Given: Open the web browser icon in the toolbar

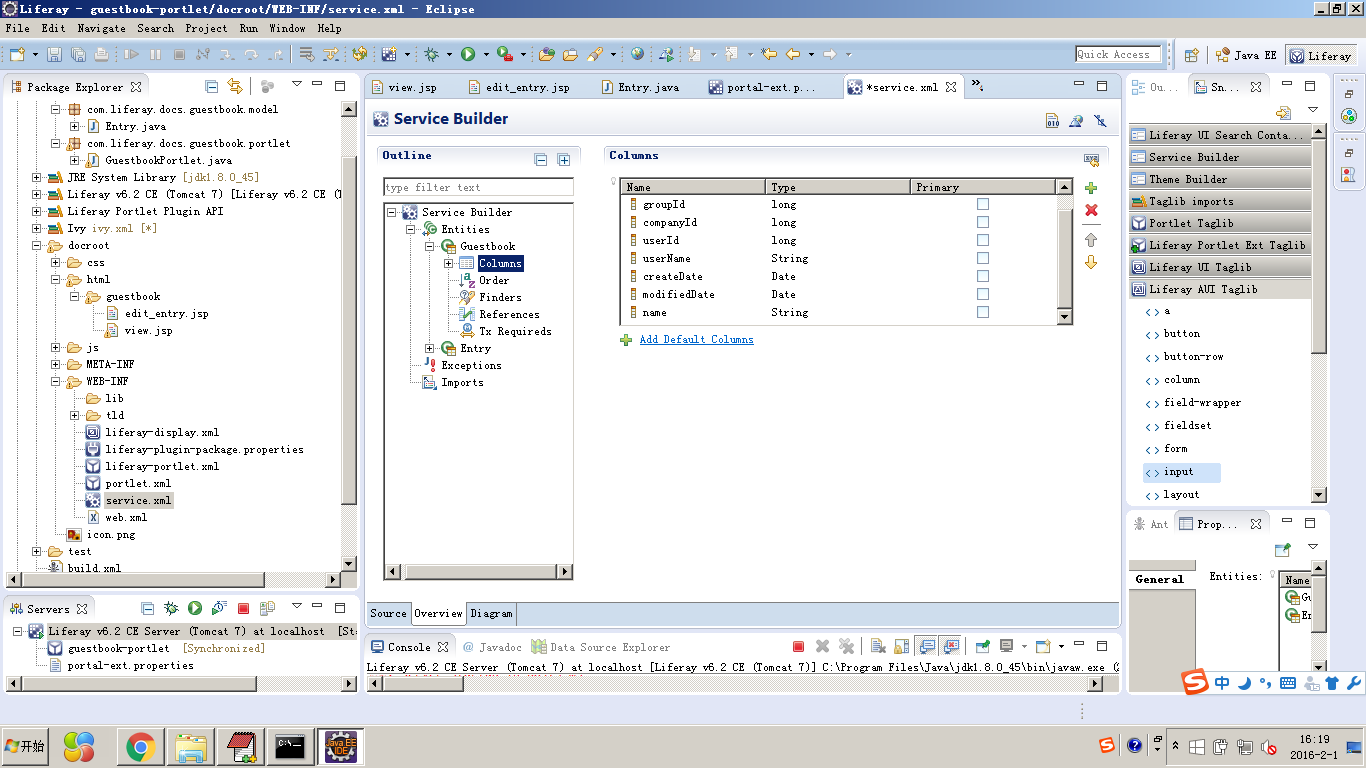Looking at the screenshot, I should [637, 53].
